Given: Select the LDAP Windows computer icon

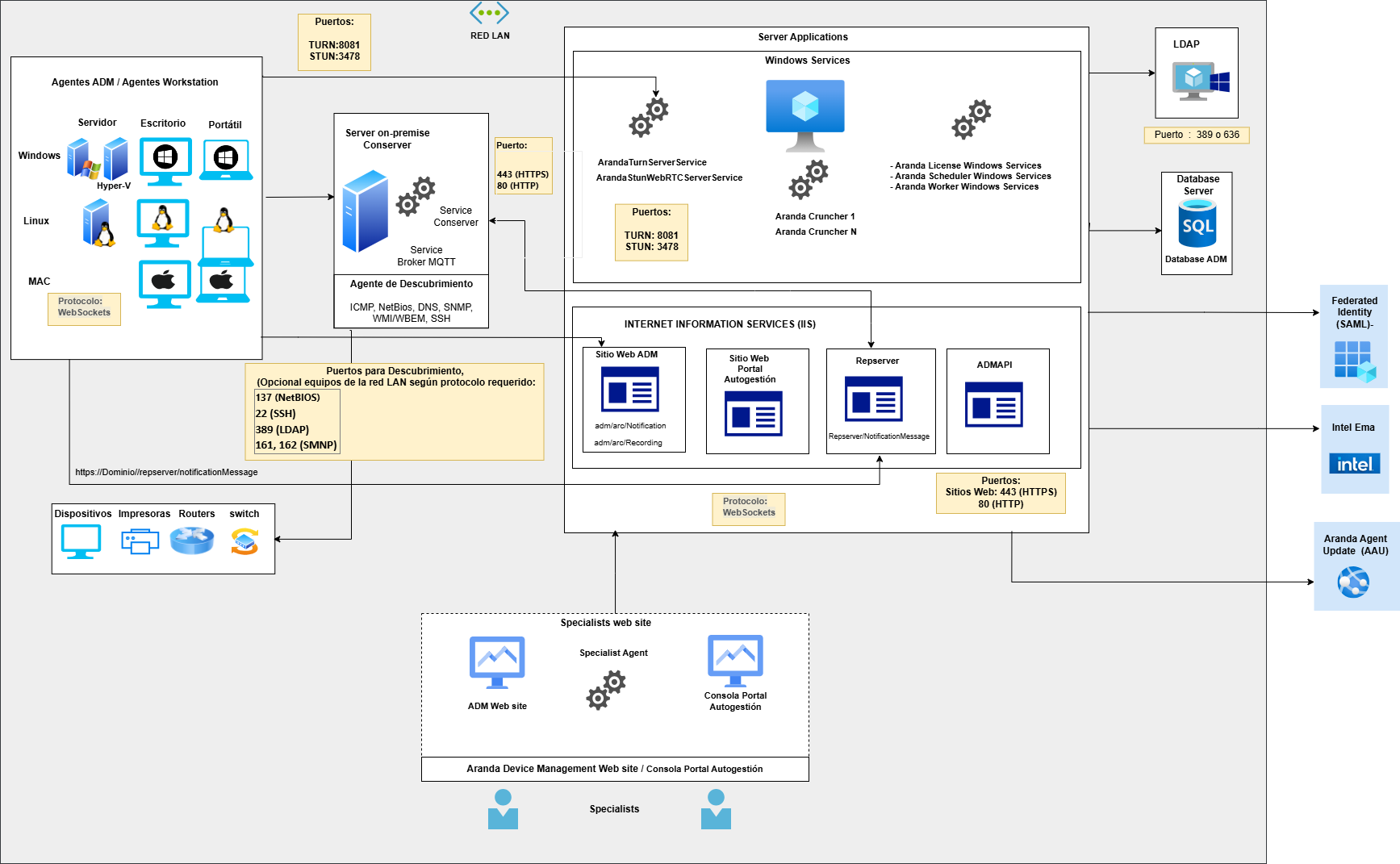Looking at the screenshot, I should [1201, 81].
